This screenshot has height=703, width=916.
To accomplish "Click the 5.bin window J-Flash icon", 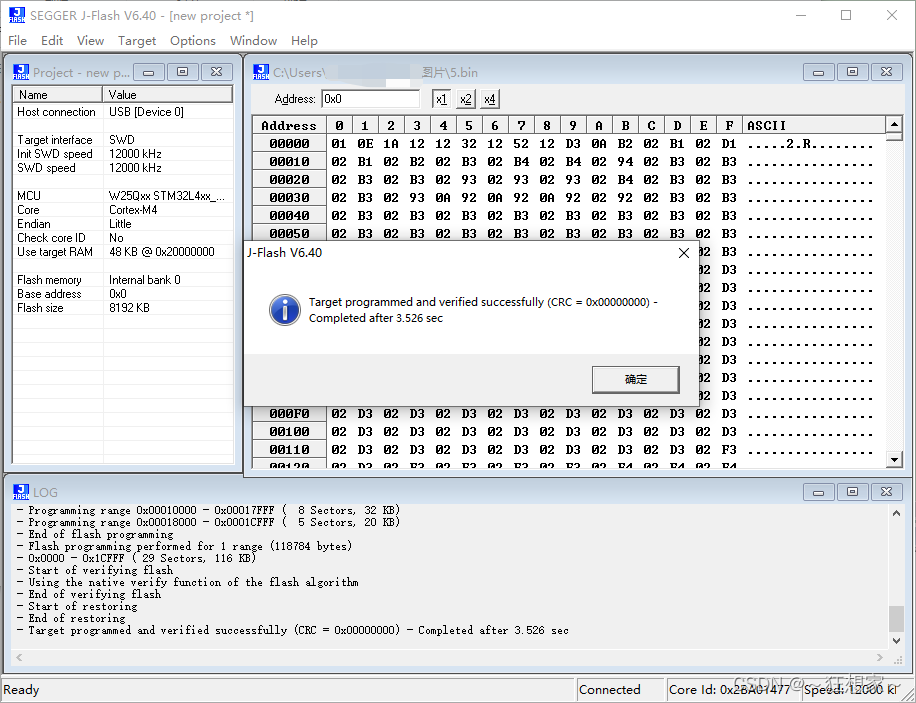I will pyautogui.click(x=261, y=72).
